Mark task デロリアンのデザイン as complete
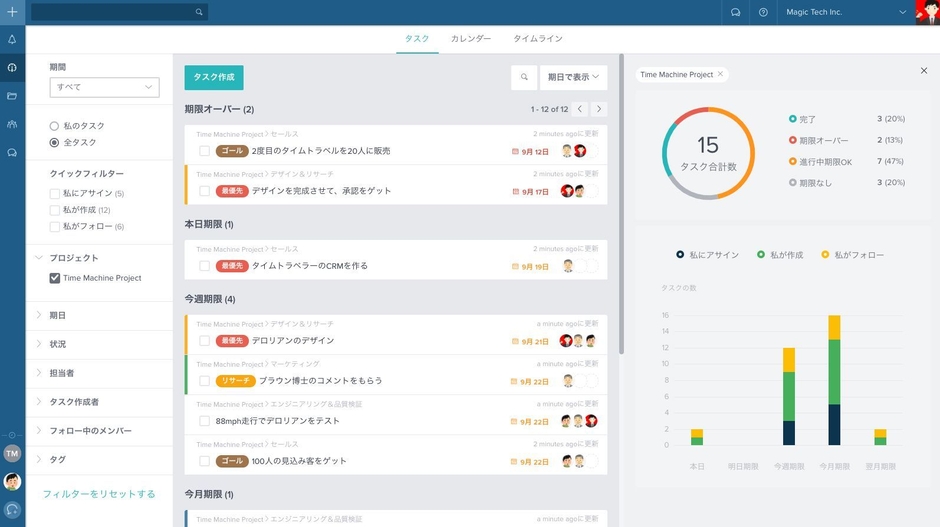The image size is (940, 527). point(204,341)
